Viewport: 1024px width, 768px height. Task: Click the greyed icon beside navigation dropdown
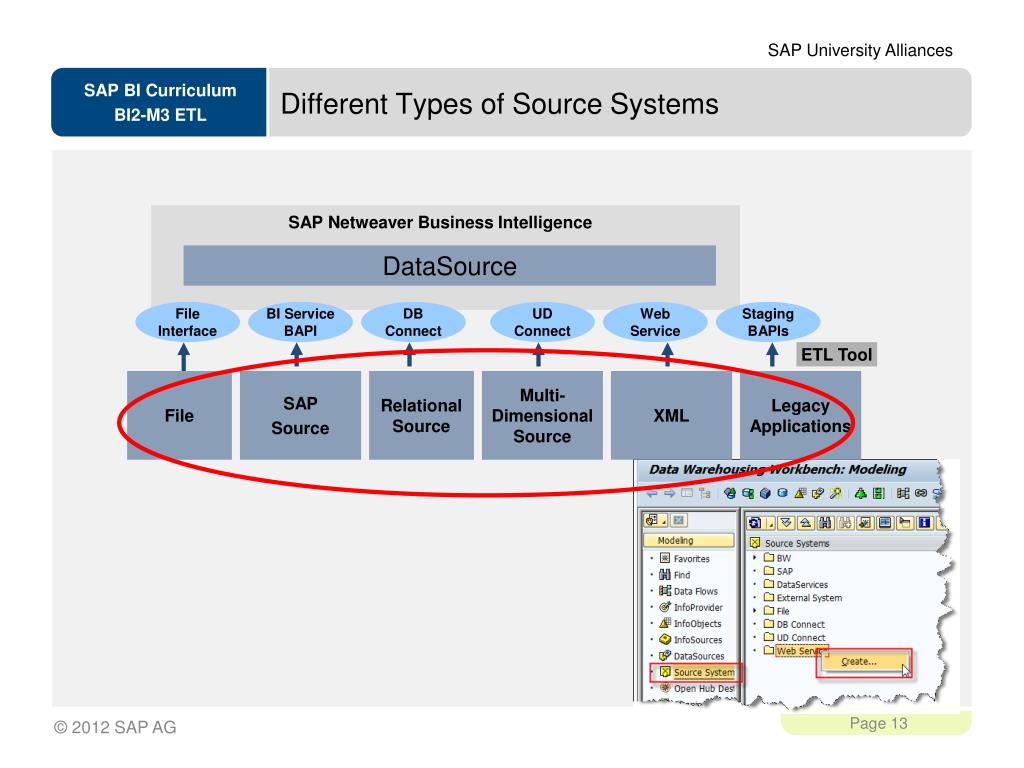(x=679, y=520)
